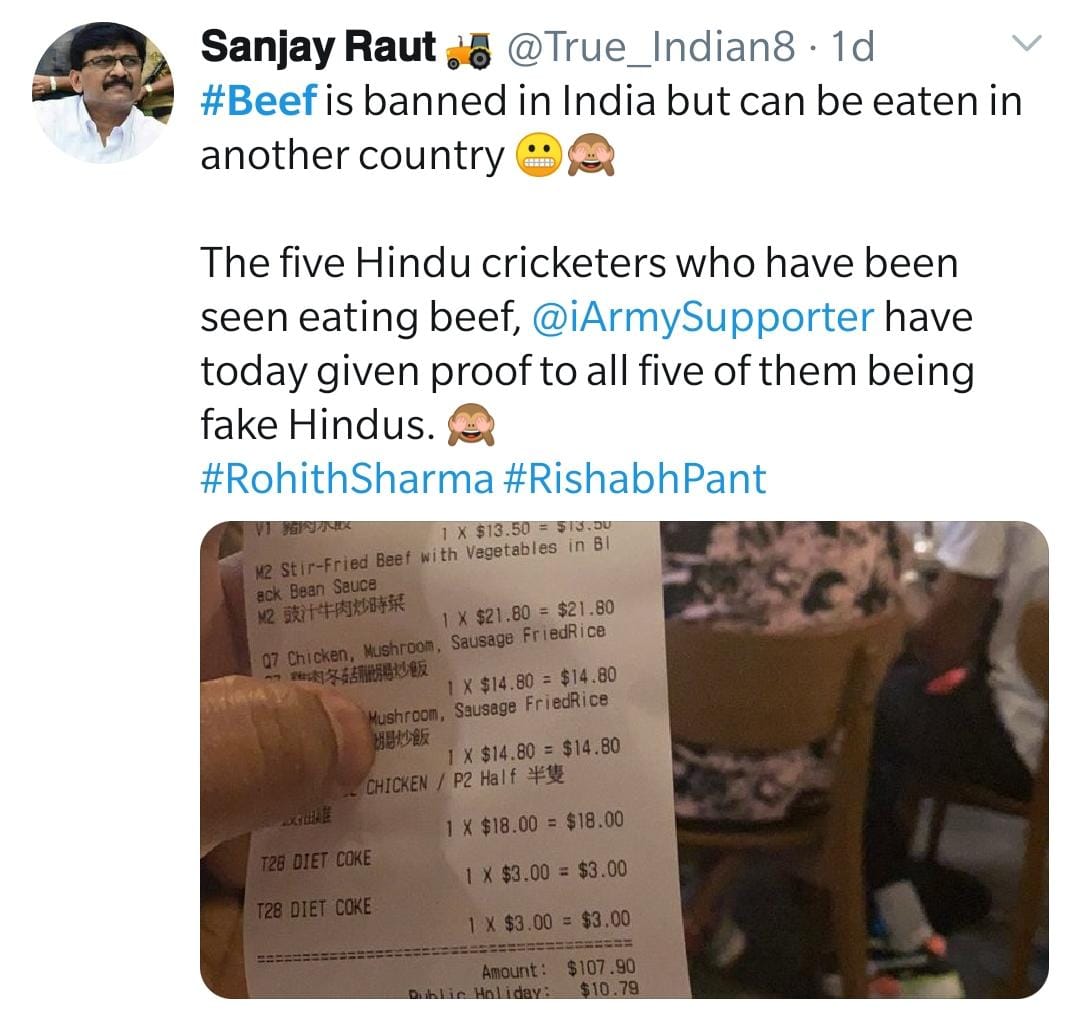
Task: Click the tweet text about five Hindu cricketers
Action: pyautogui.click(x=580, y=263)
